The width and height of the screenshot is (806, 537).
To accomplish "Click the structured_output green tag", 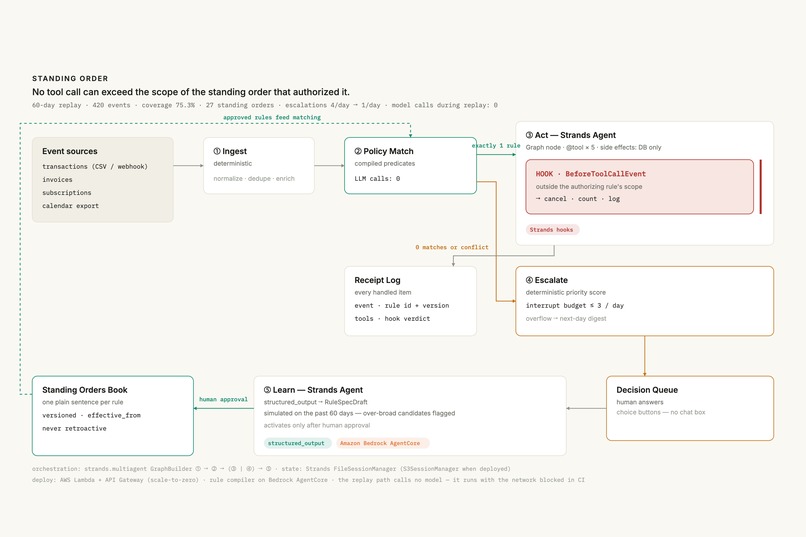I will (297, 443).
